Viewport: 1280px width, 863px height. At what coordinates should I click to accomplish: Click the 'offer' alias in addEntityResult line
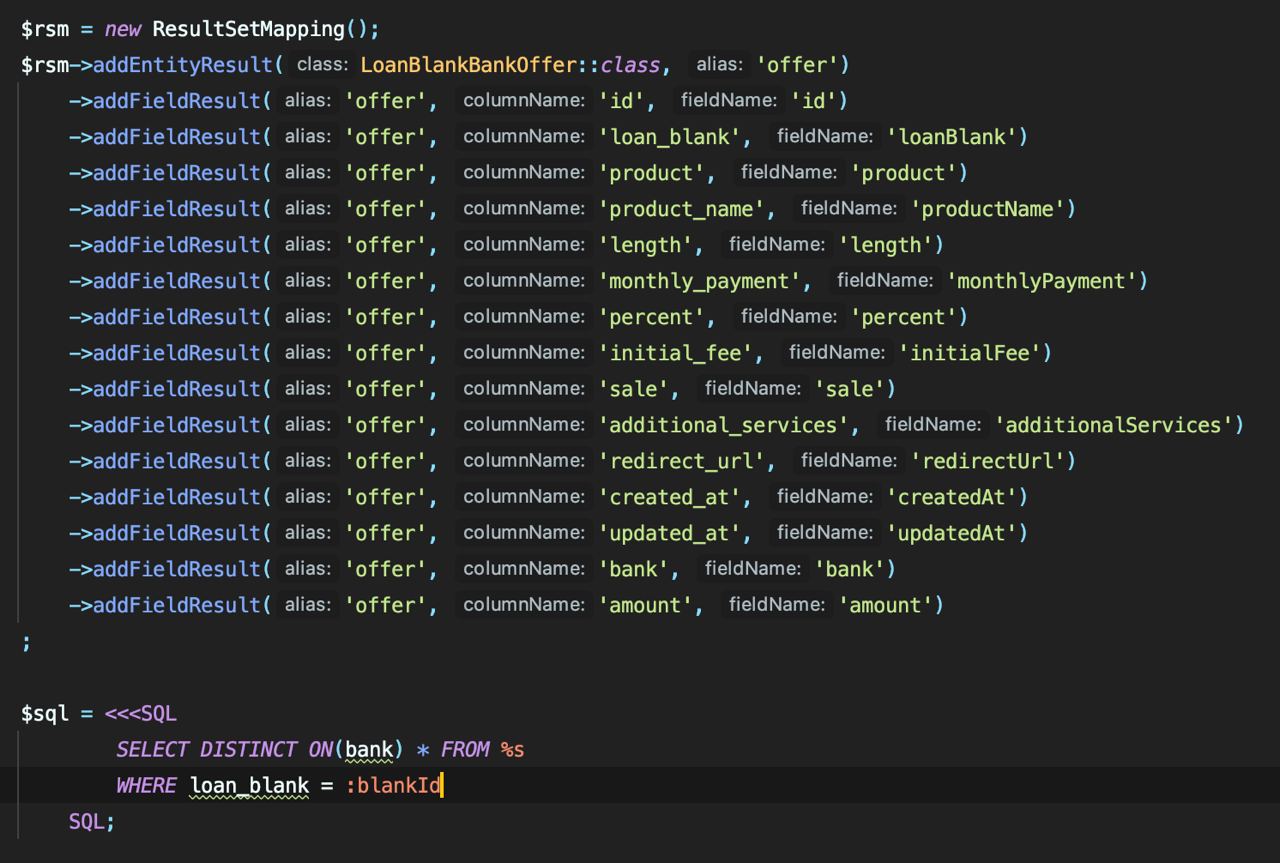796,65
